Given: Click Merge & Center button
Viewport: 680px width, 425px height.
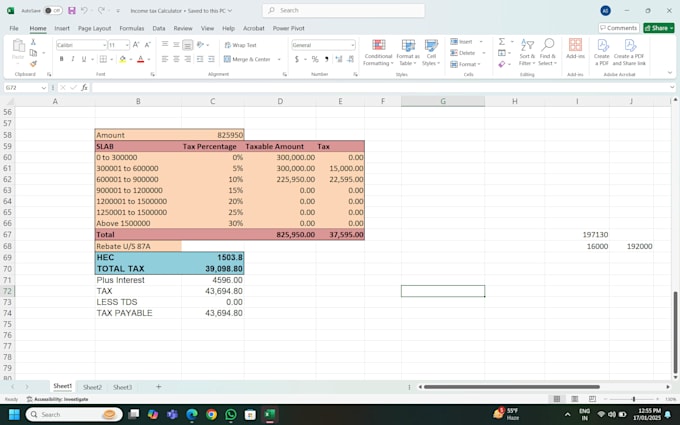Looking at the screenshot, I should coord(247,59).
